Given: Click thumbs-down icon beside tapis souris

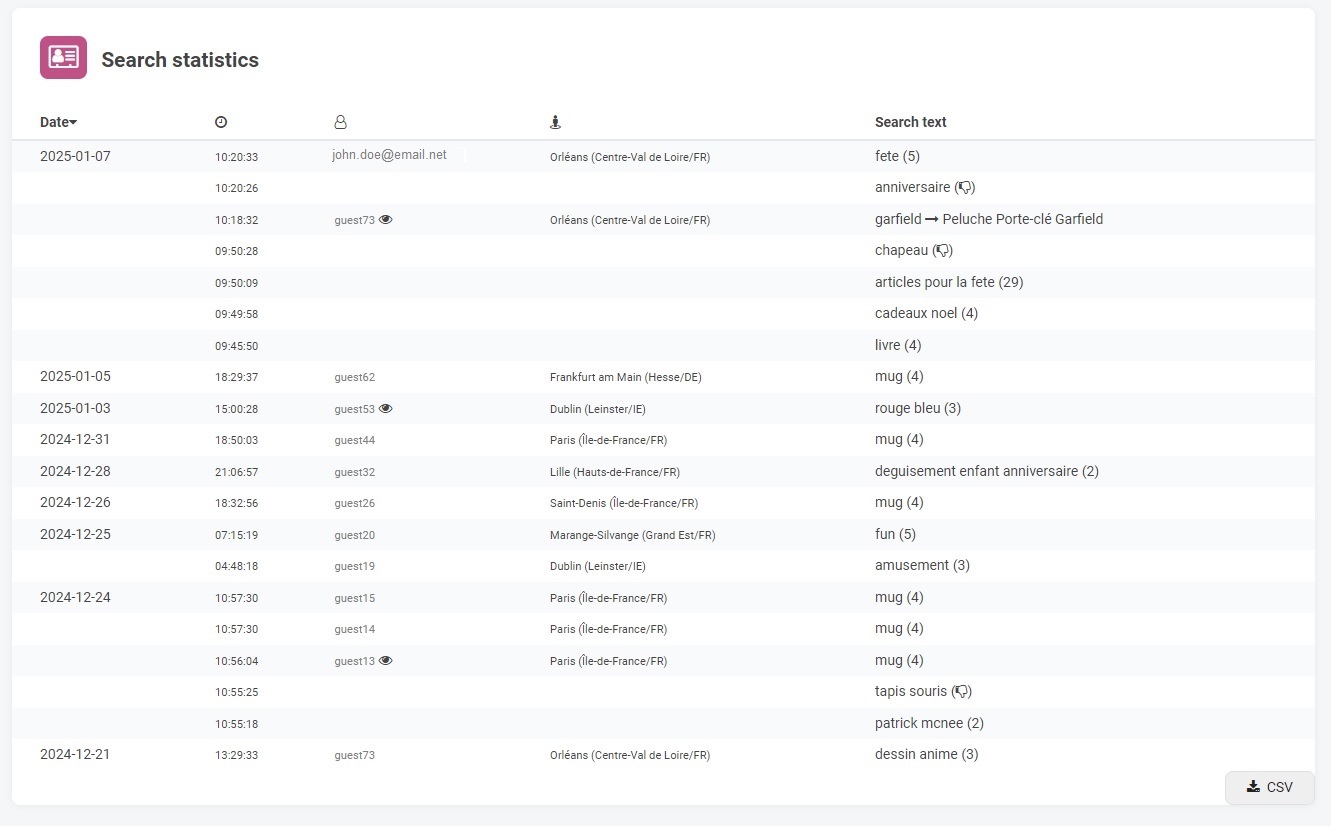Looking at the screenshot, I should click(x=961, y=692).
